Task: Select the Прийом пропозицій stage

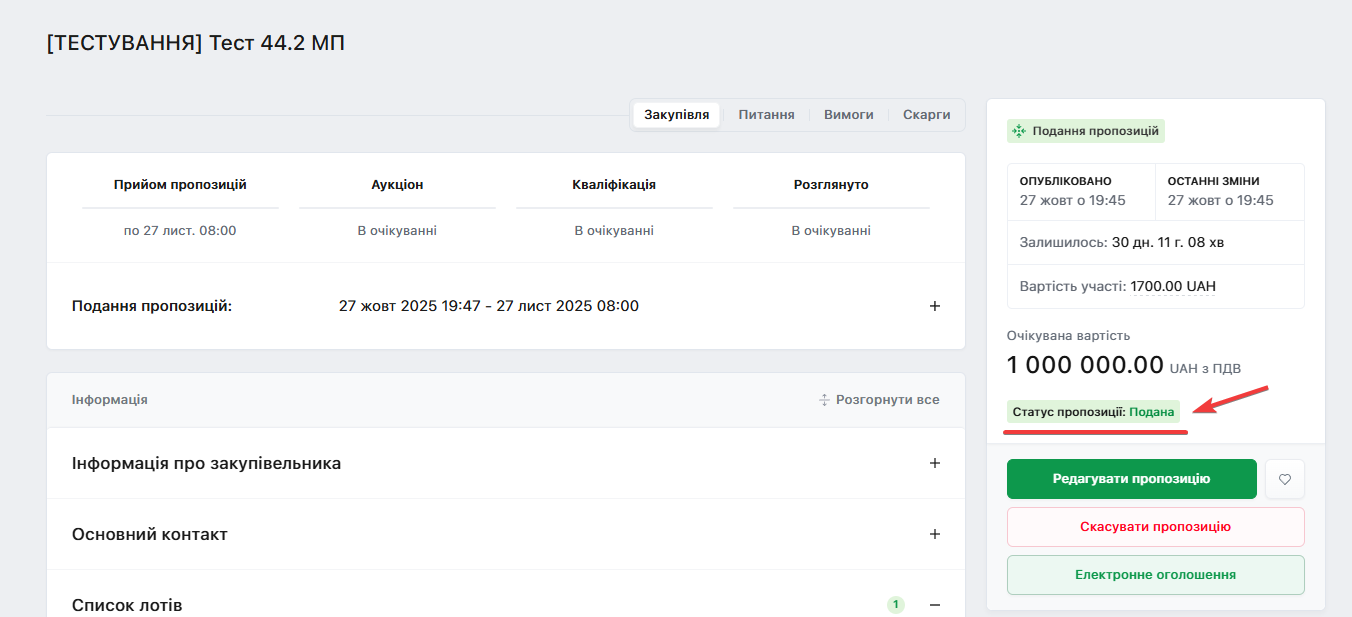Action: click(x=180, y=185)
